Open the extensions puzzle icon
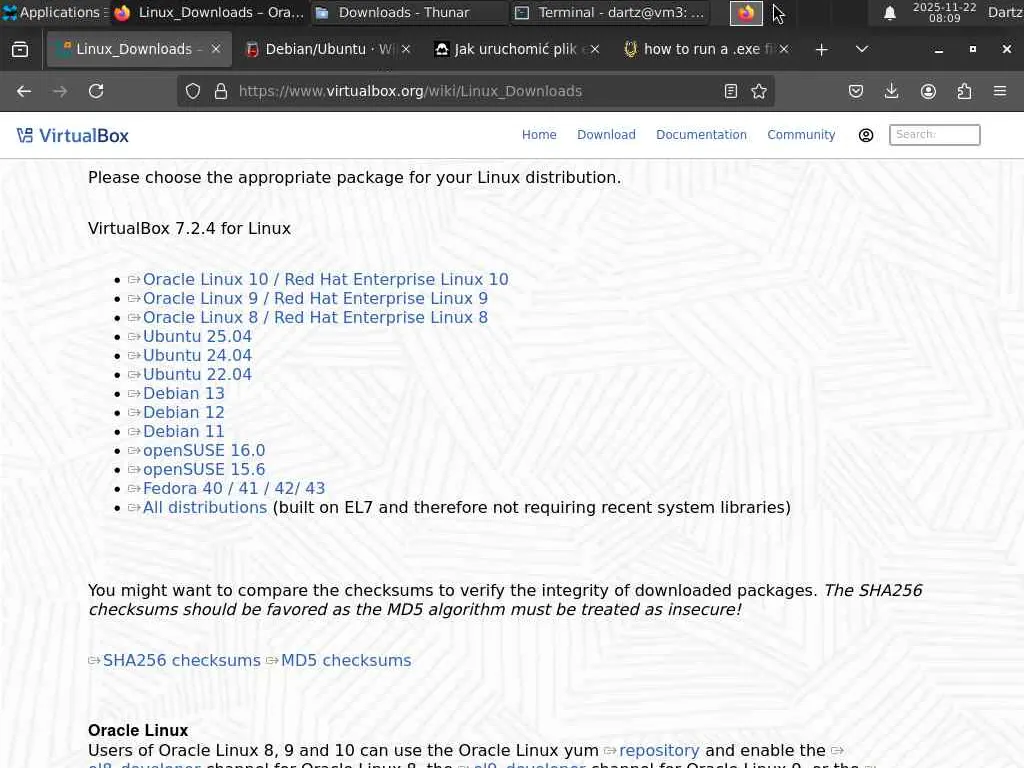1024x768 pixels. (x=964, y=91)
